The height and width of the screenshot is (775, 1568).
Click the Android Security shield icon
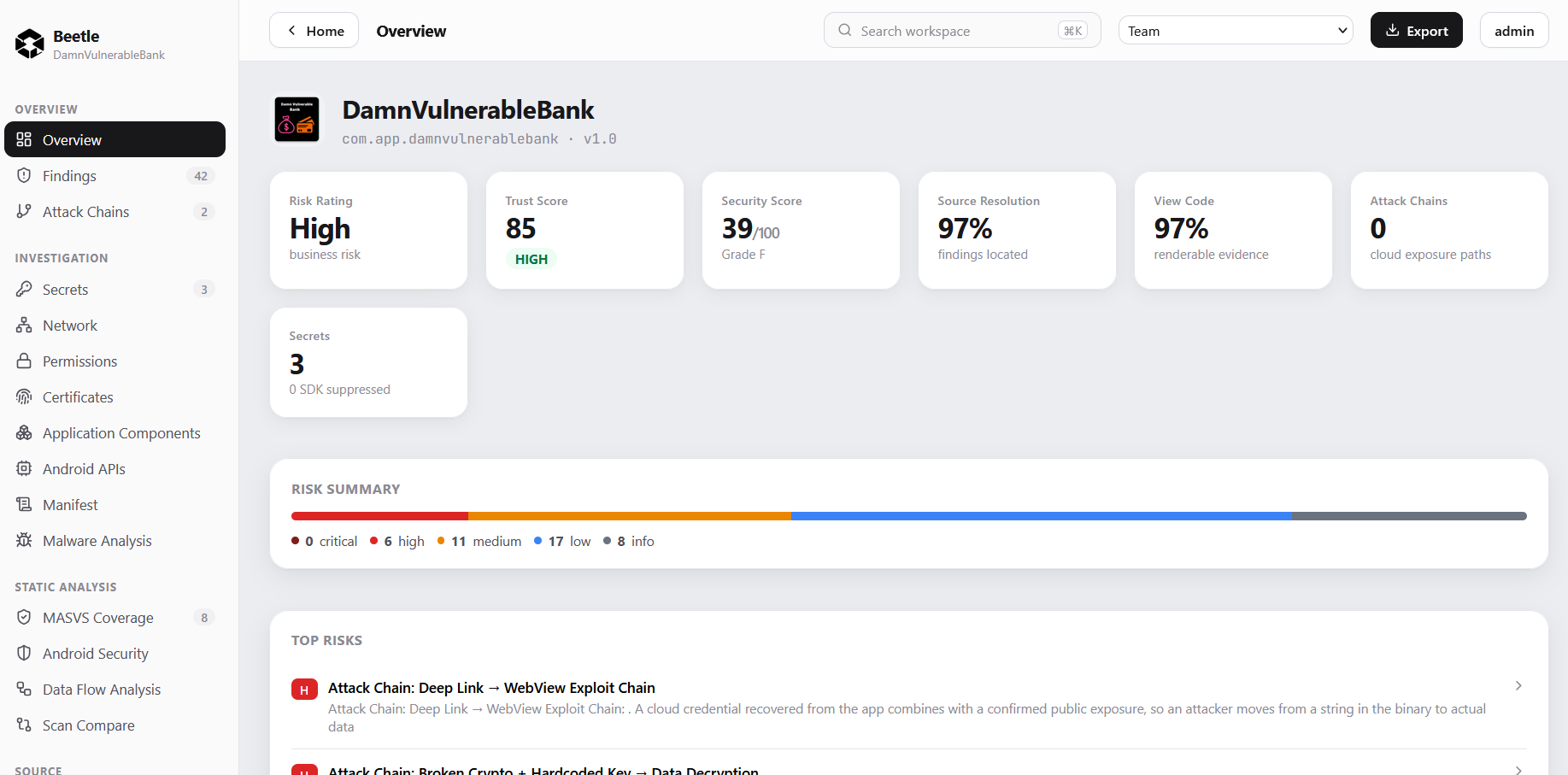coord(24,653)
